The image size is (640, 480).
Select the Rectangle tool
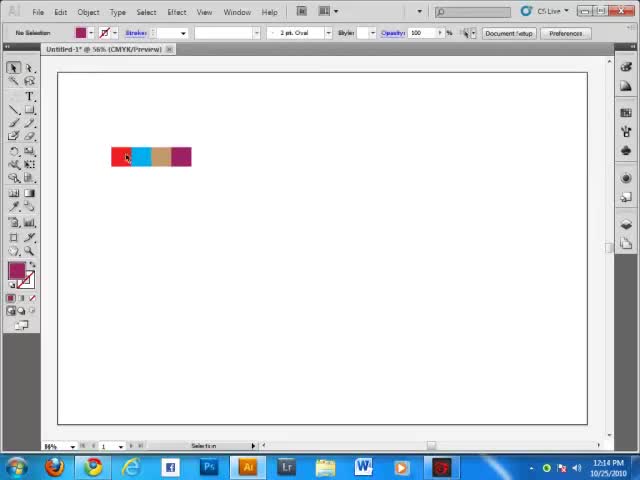coord(29,110)
